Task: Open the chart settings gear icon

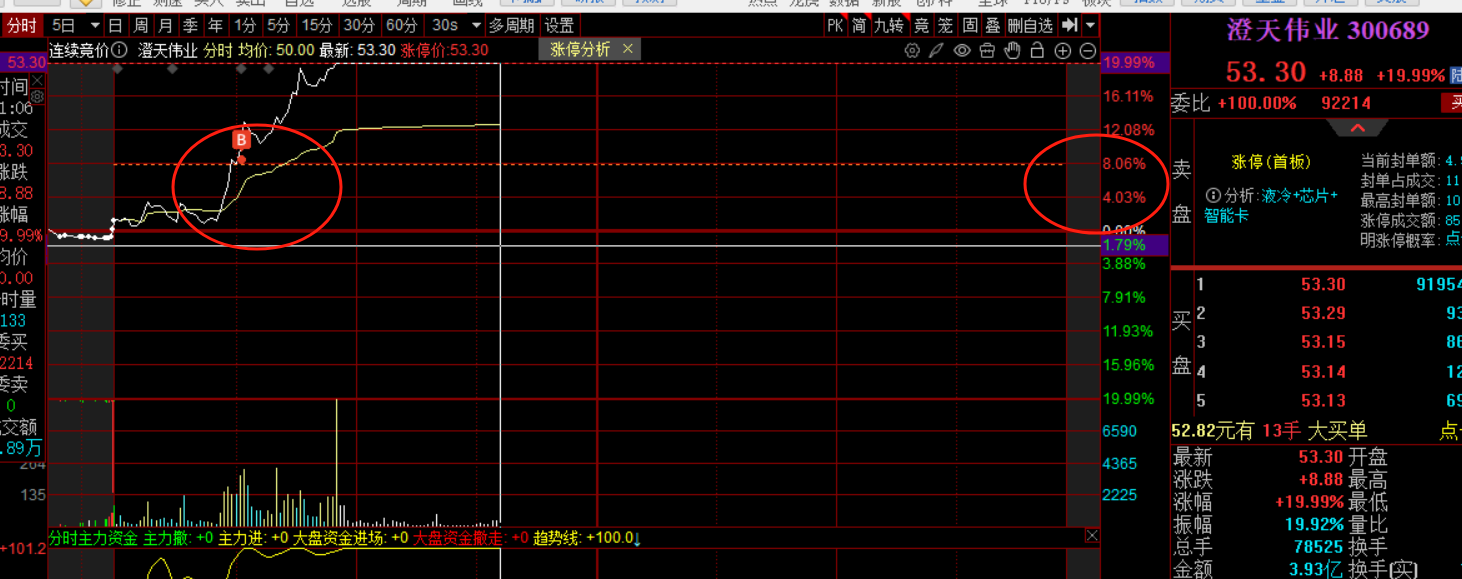Action: [x=911, y=50]
